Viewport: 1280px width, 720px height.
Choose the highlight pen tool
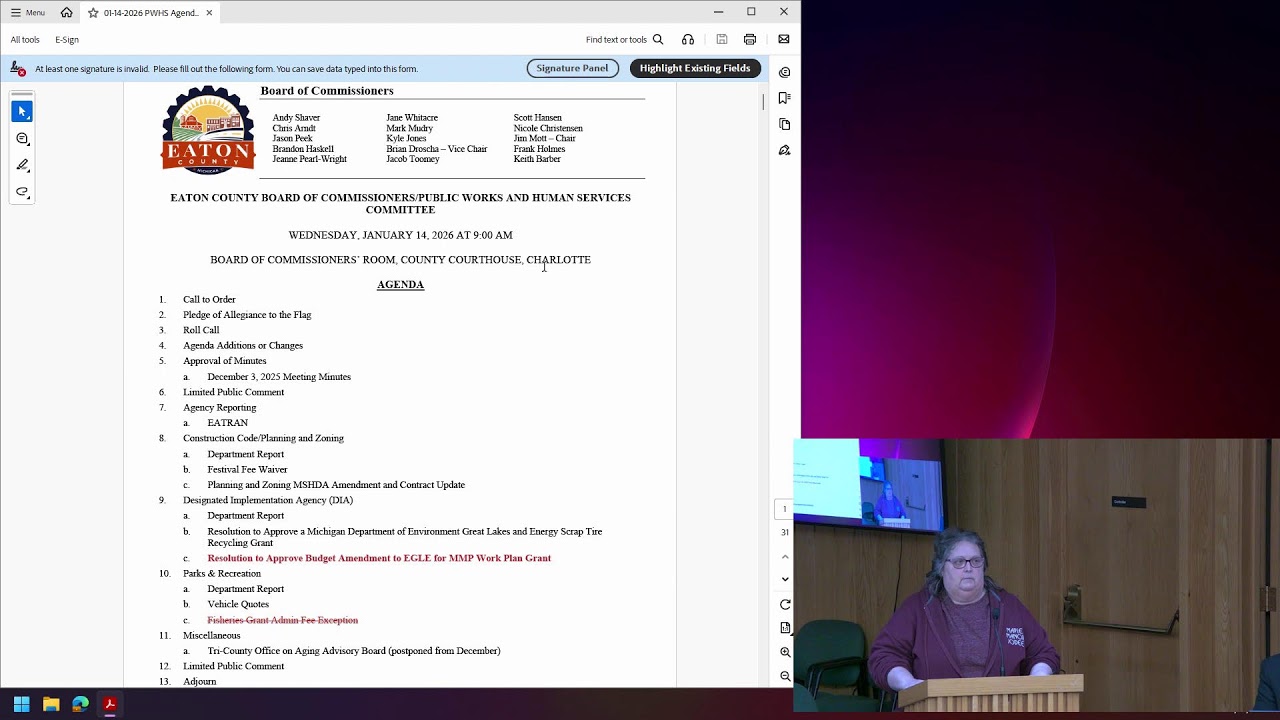22,165
